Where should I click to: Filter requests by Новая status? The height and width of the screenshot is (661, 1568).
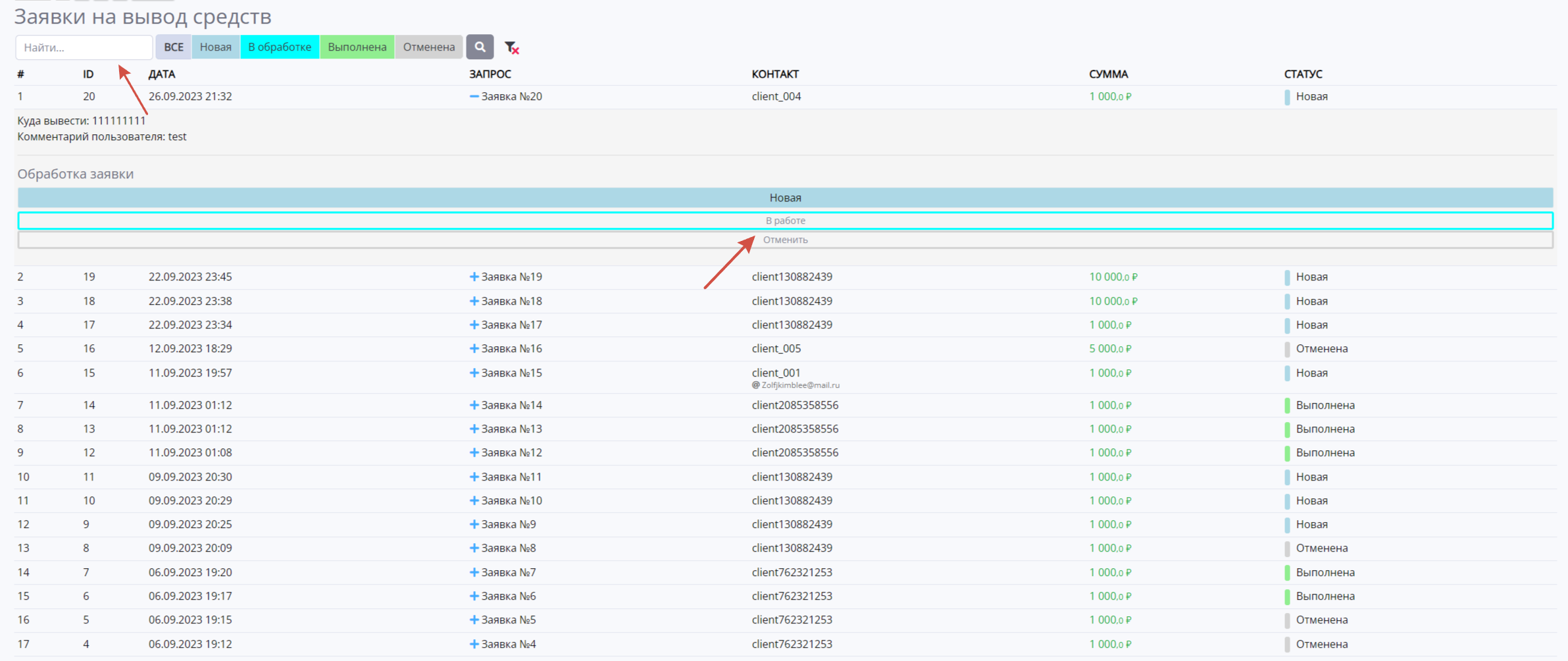point(216,47)
